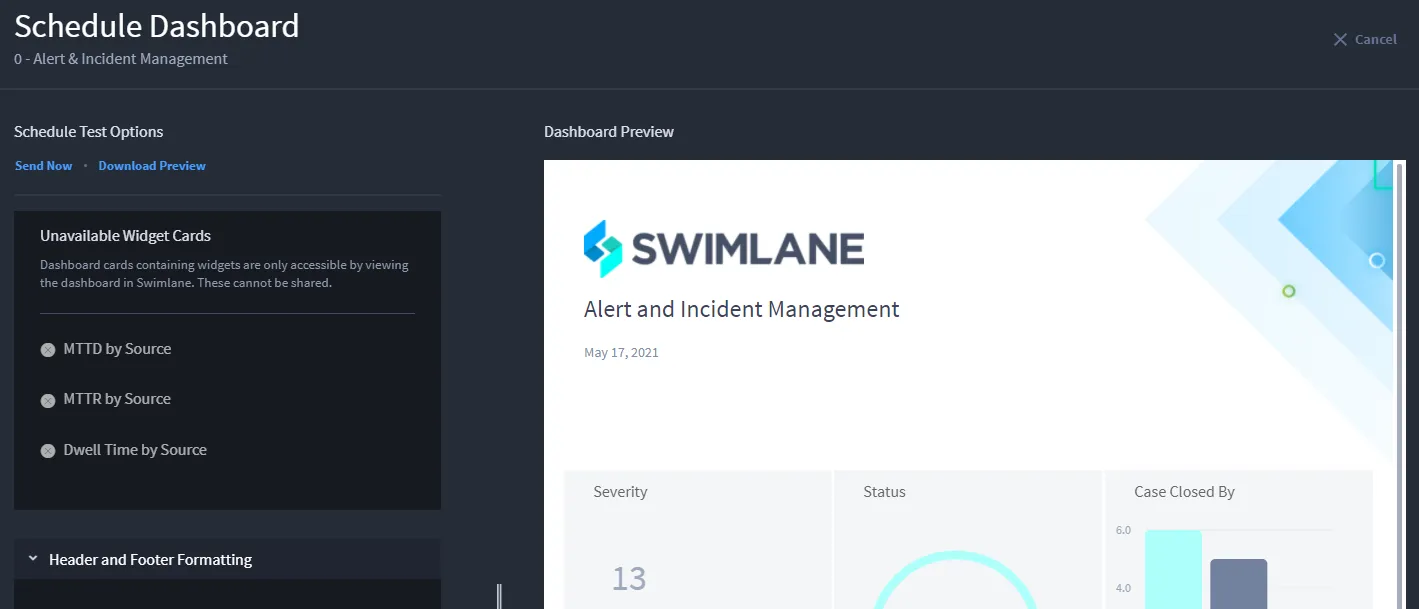This screenshot has width=1419, height=609.
Task: Click the X icon beside MTTD by Source
Action: click(x=48, y=350)
